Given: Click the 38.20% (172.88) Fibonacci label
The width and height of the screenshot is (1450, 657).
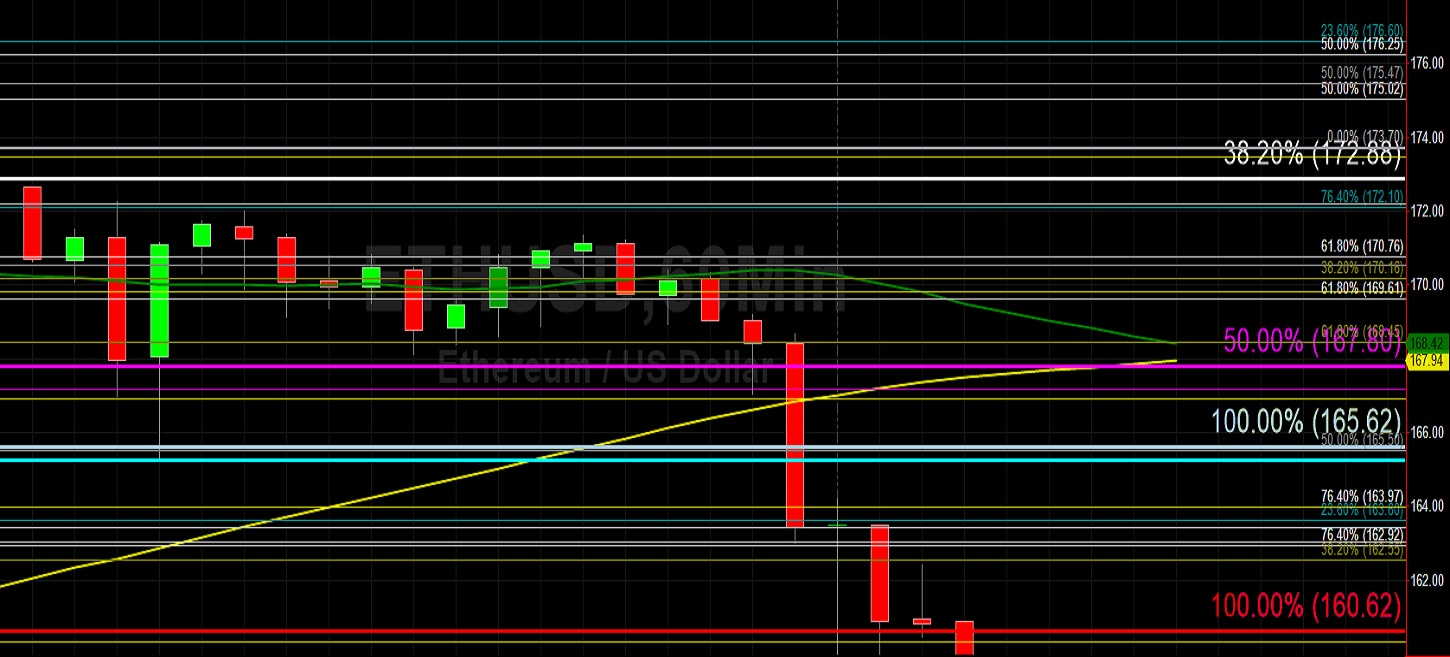Looking at the screenshot, I should tap(1313, 154).
